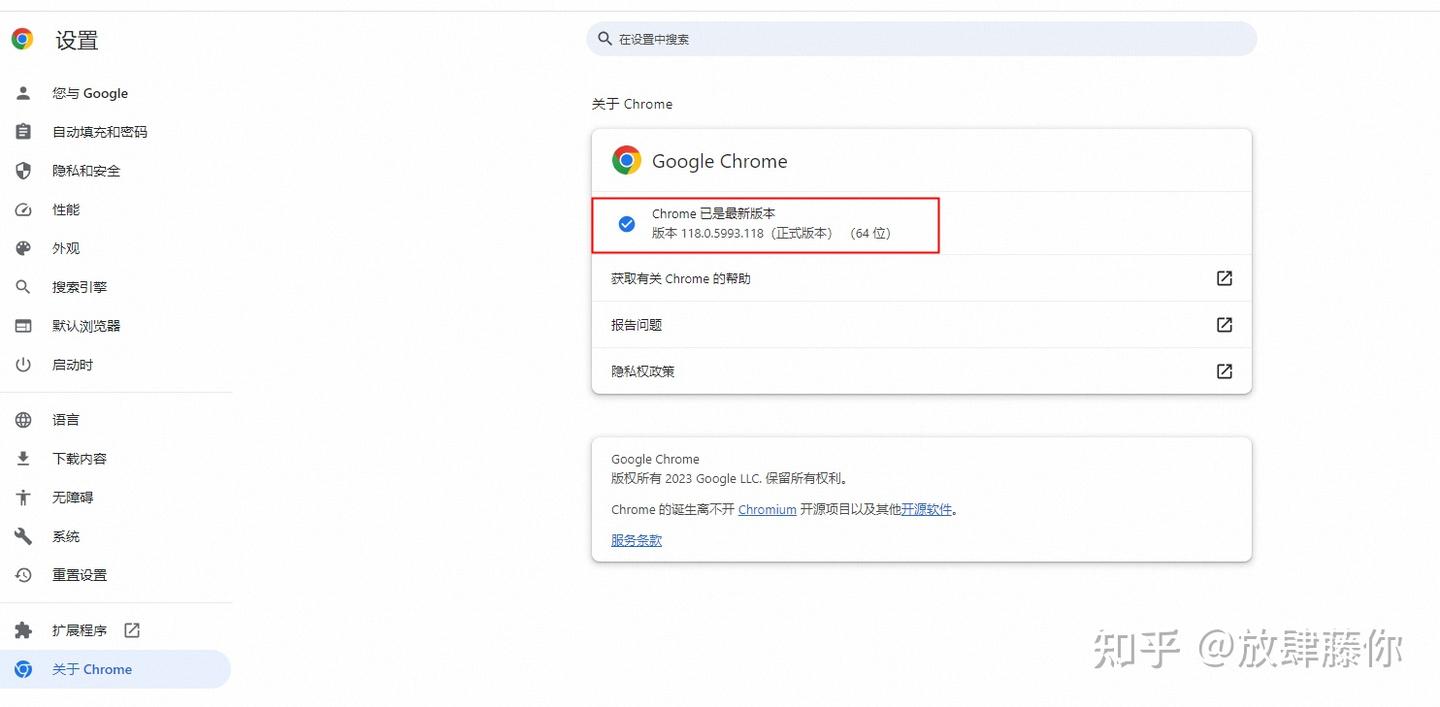Open the 无障碍 settings section
The image size is (1440, 707).
[72, 497]
